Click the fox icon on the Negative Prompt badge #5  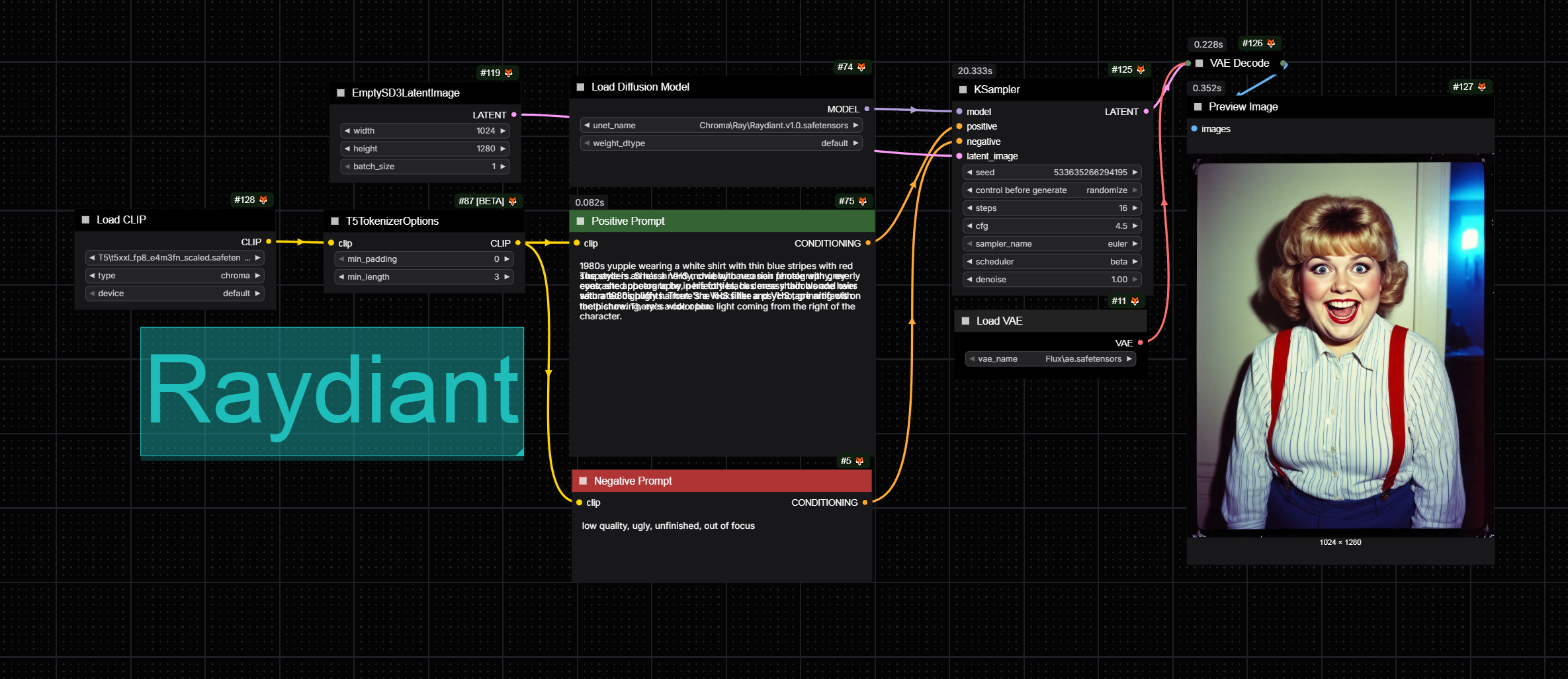tap(859, 461)
